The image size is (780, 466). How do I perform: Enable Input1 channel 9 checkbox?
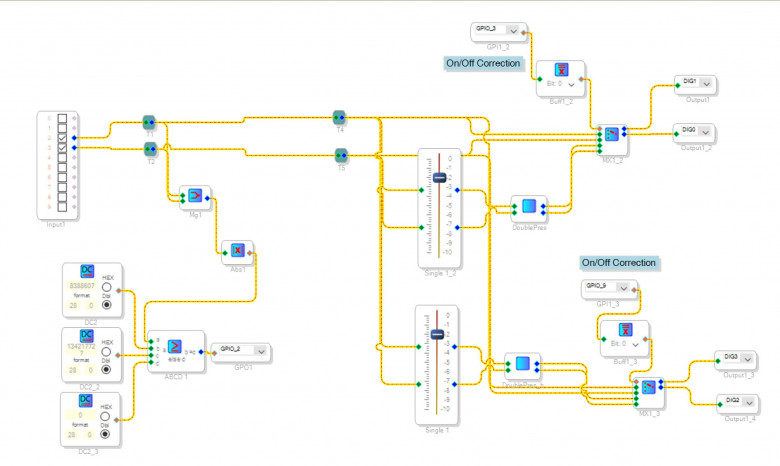point(62,206)
